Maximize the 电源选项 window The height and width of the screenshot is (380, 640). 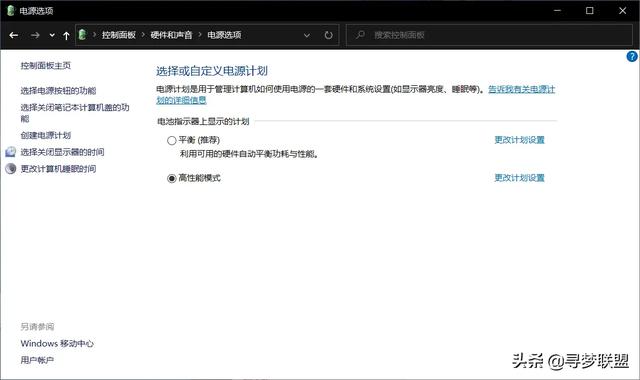tap(590, 11)
